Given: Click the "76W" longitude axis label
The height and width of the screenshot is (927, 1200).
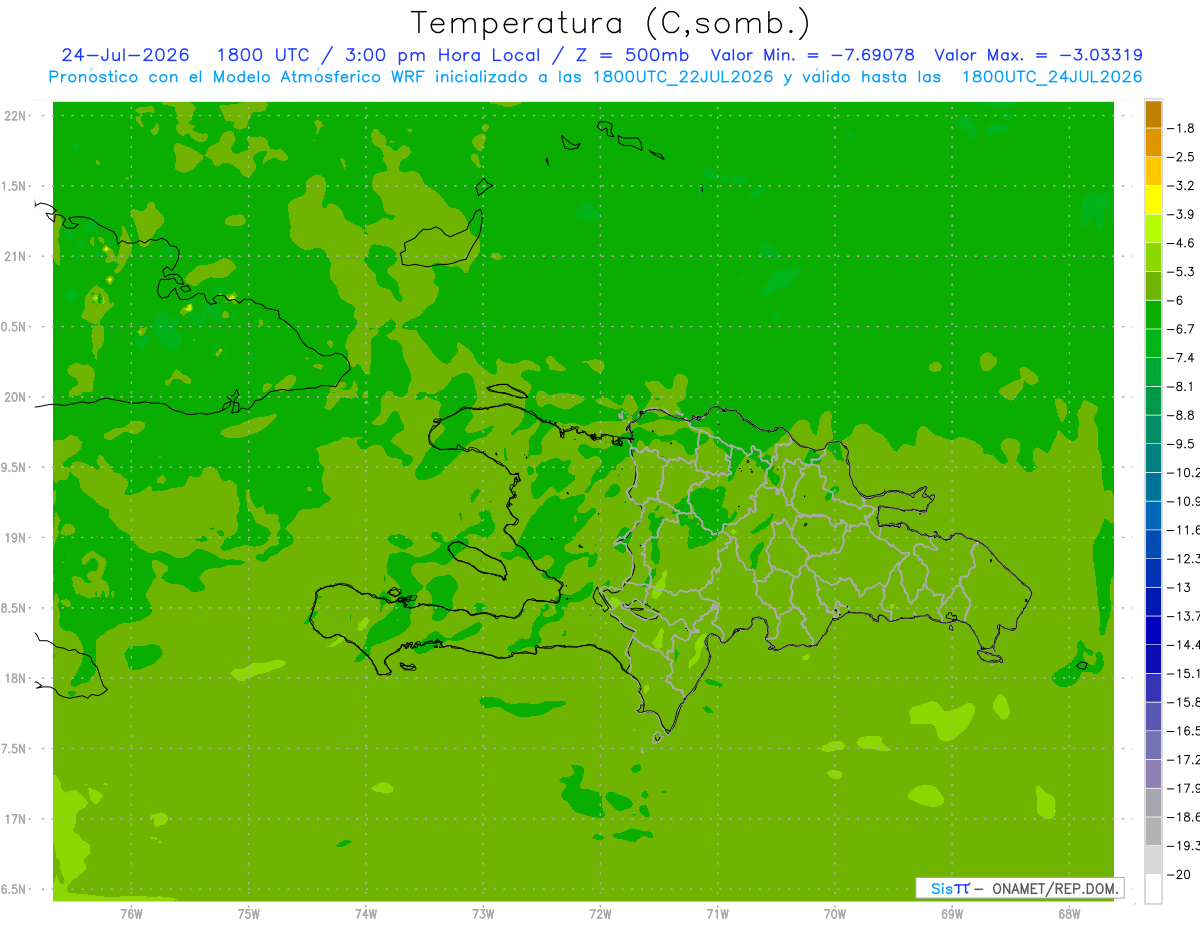Looking at the screenshot, I should pyautogui.click(x=131, y=913).
